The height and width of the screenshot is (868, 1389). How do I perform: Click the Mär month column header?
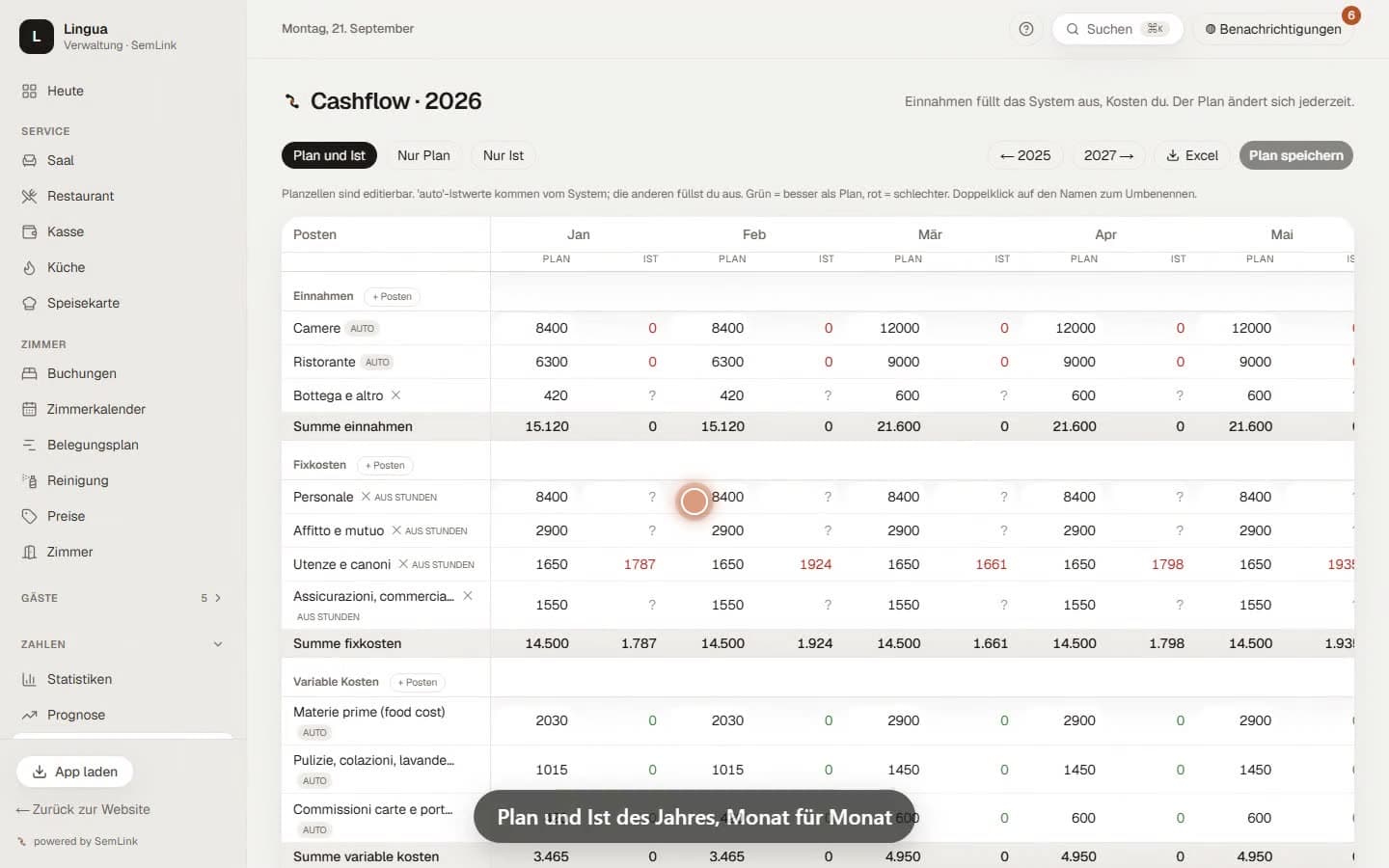pyautogui.click(x=930, y=234)
